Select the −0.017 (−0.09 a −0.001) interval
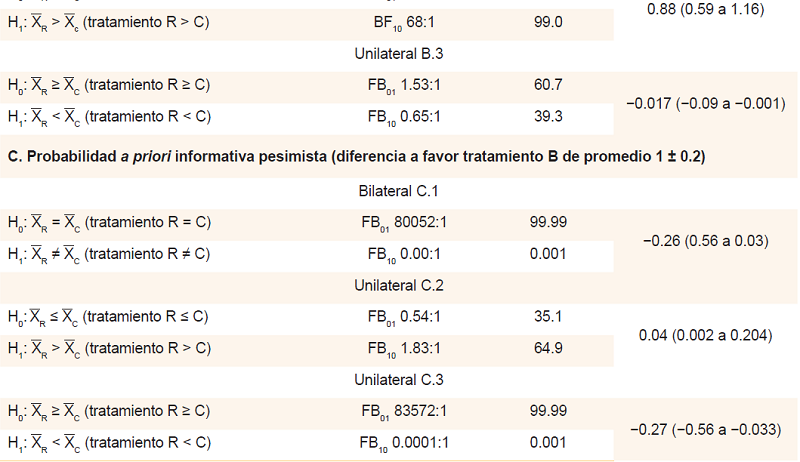 705,102
